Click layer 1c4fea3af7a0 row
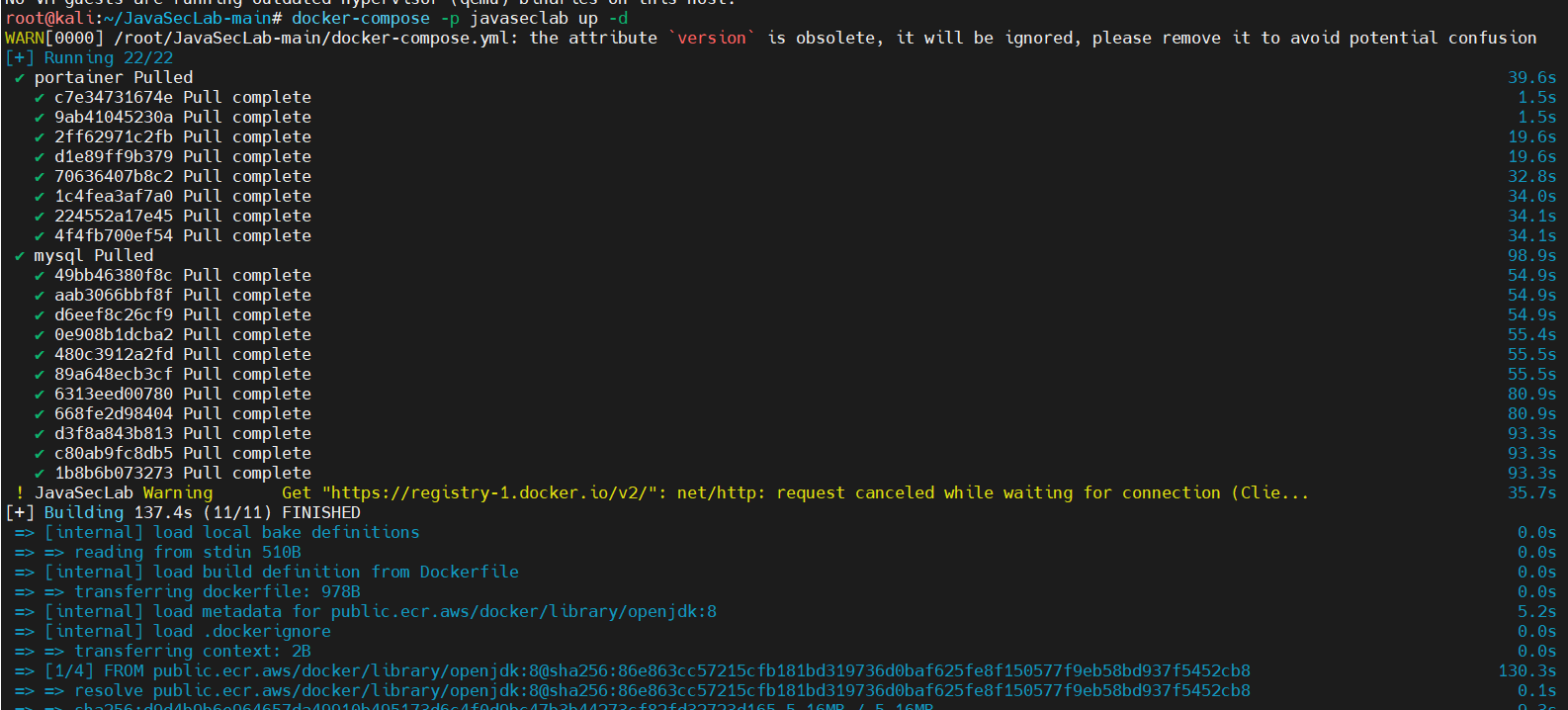This screenshot has height=710, width=1568. (x=183, y=196)
